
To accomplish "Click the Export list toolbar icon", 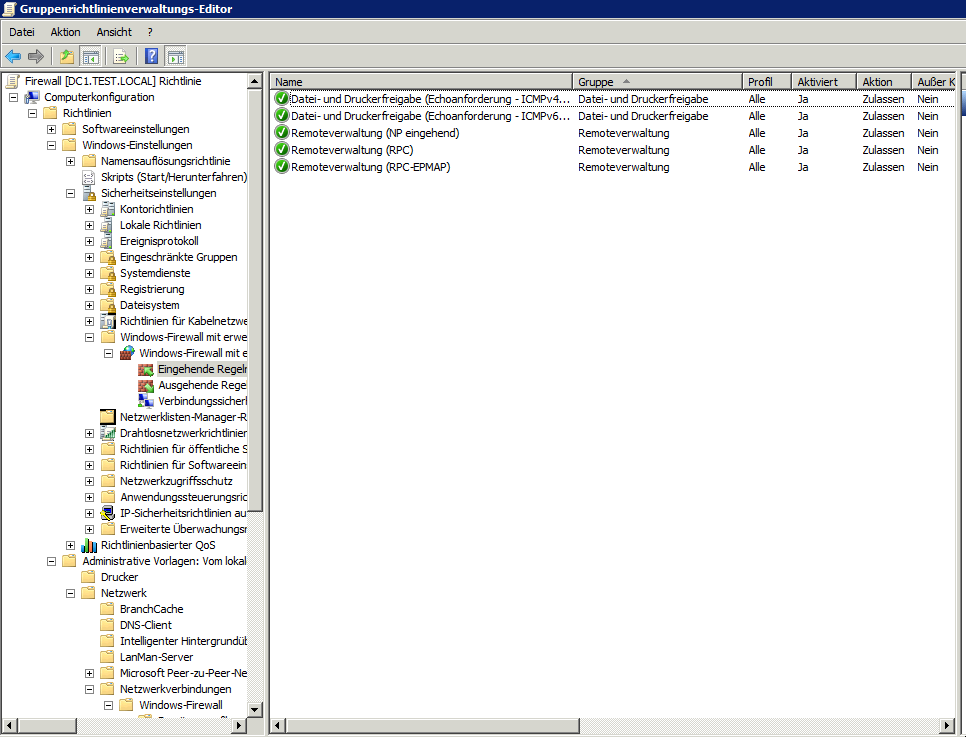I will (122, 56).
